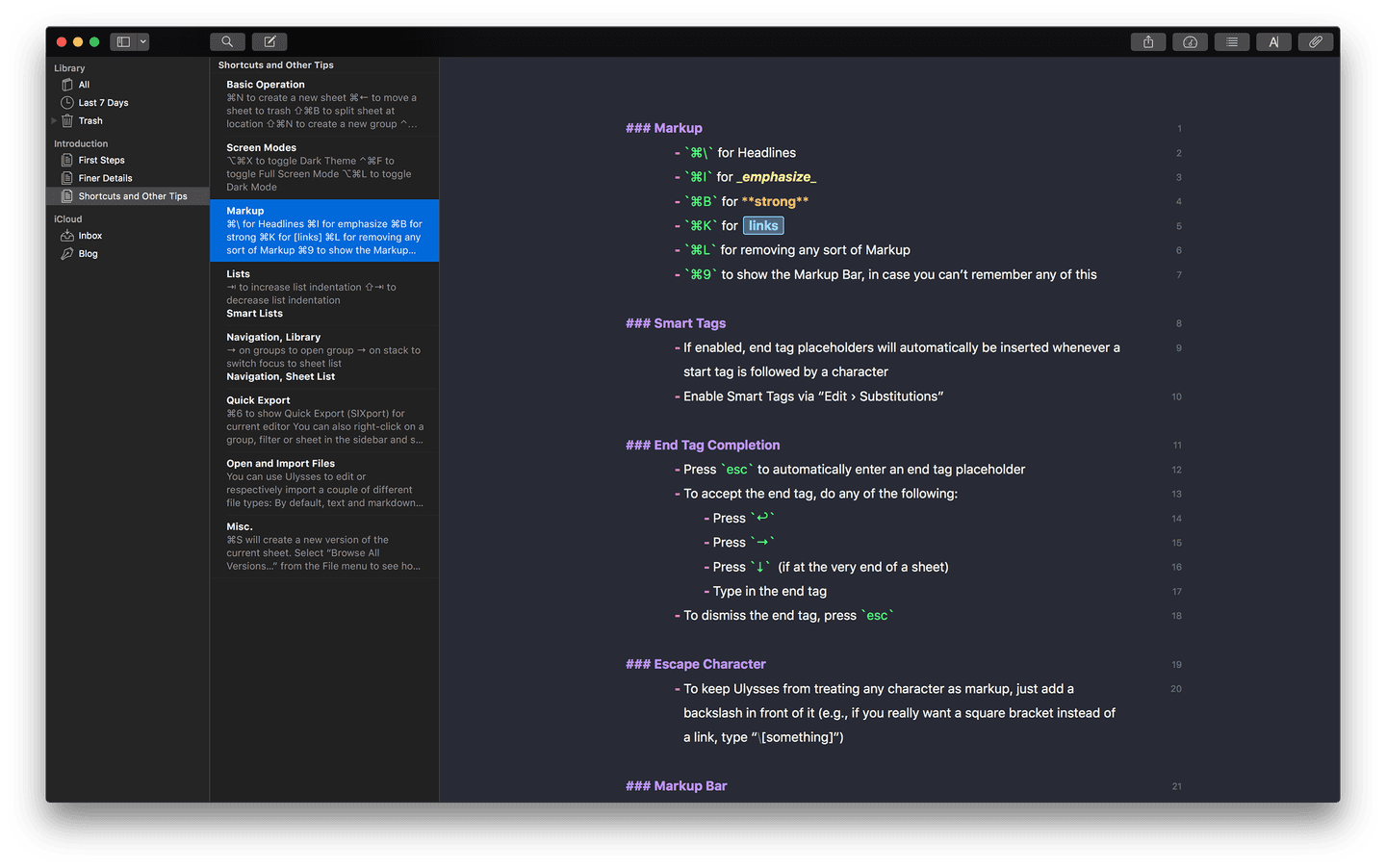Image resolution: width=1386 pixels, height=868 pixels.
Task: Select the Inbox under iCloud
Action: click(90, 235)
